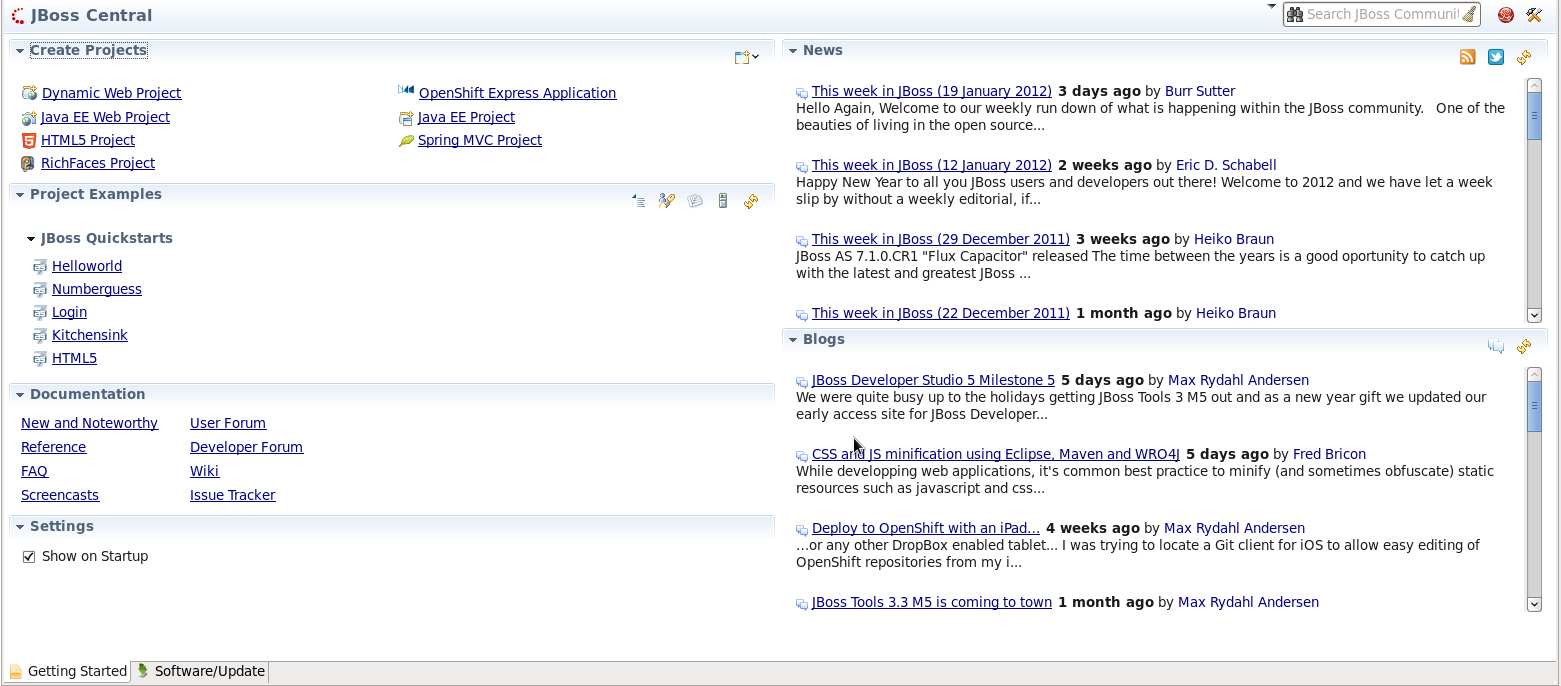
Task: Collapse the Documentation section
Action: point(20,394)
